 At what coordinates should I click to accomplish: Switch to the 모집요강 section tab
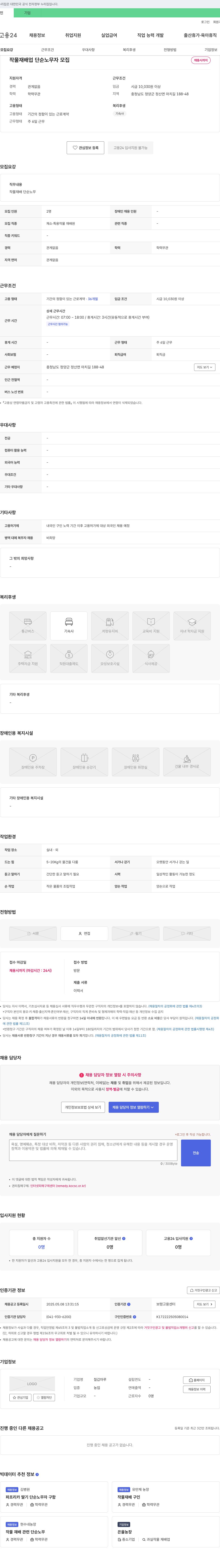[x=7, y=50]
